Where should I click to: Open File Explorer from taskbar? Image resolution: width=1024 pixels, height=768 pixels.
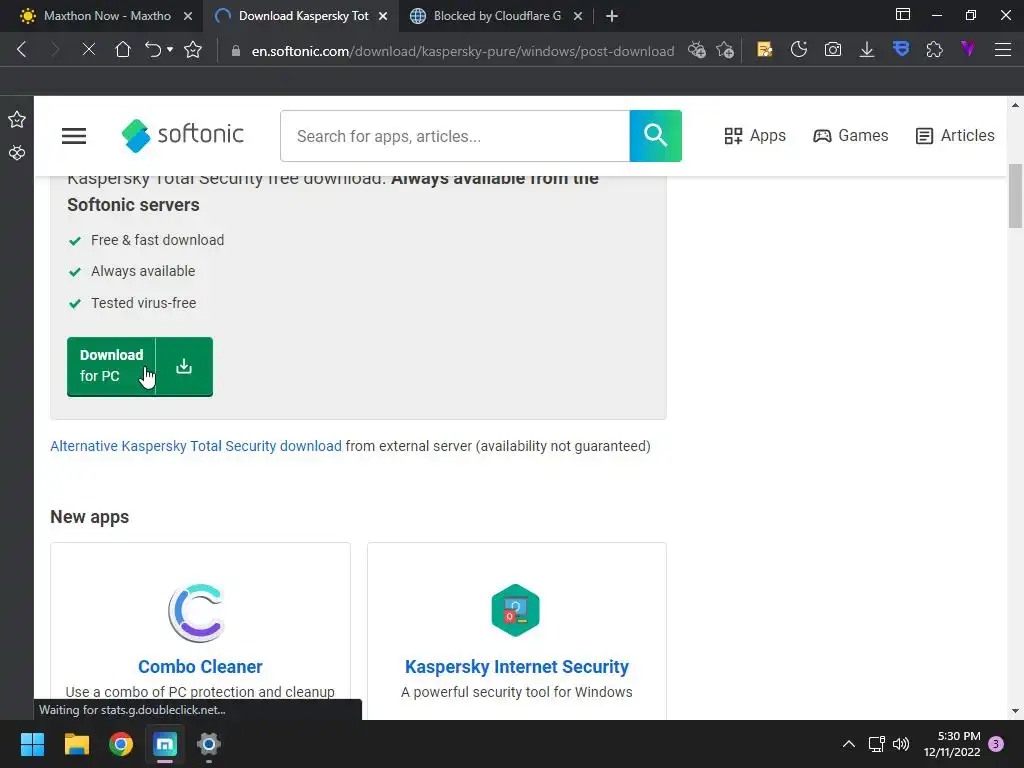point(76,744)
